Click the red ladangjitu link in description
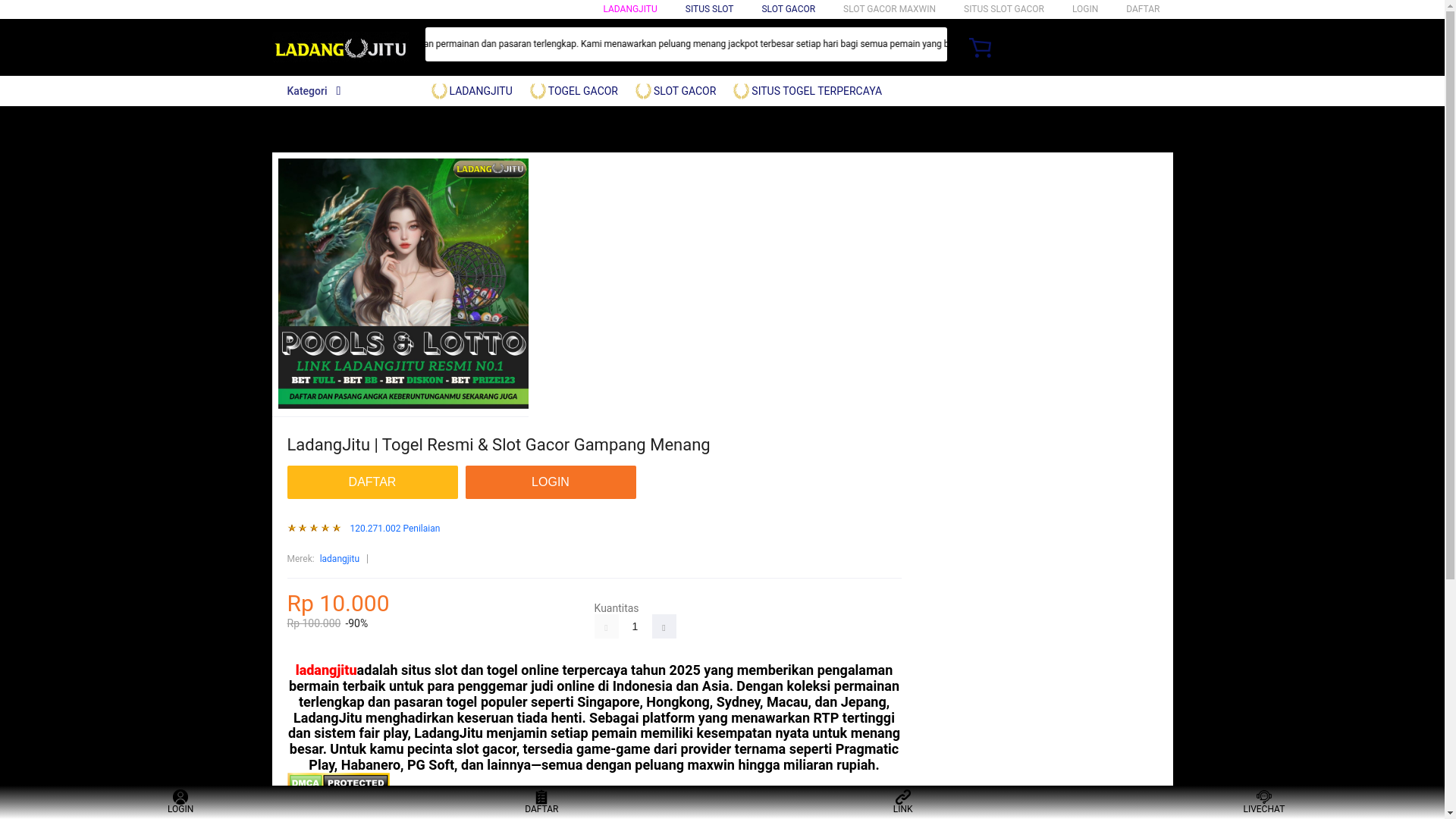1456x819 pixels. click(325, 670)
